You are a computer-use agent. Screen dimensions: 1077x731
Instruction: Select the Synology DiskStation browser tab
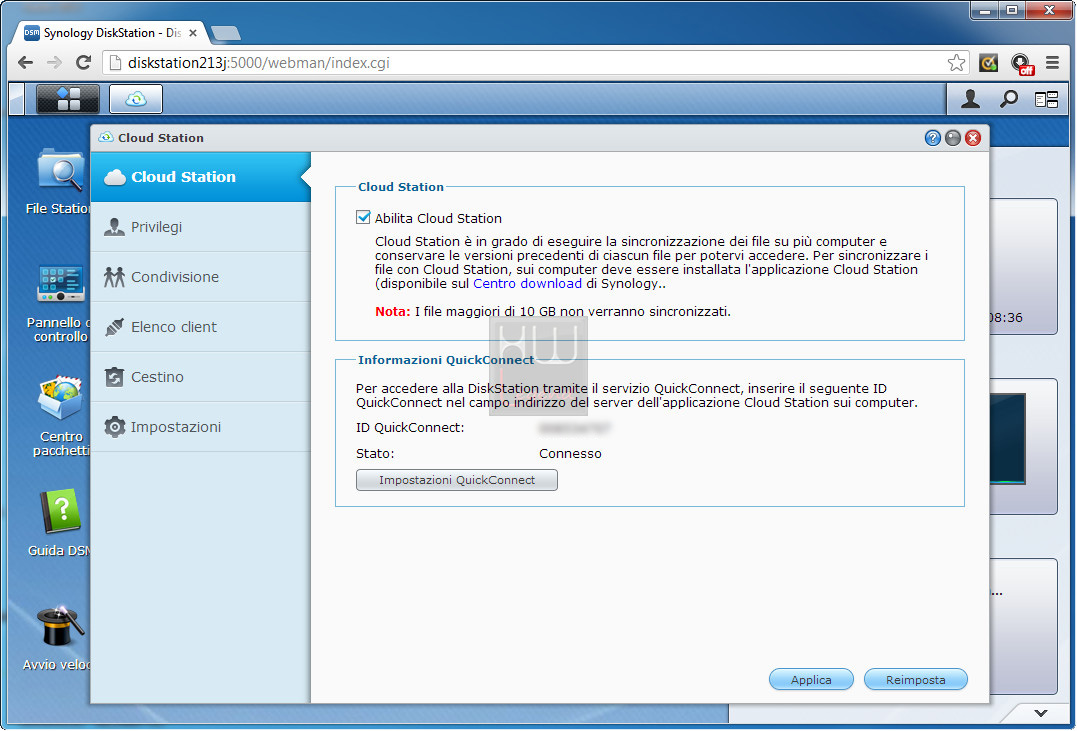(112, 33)
